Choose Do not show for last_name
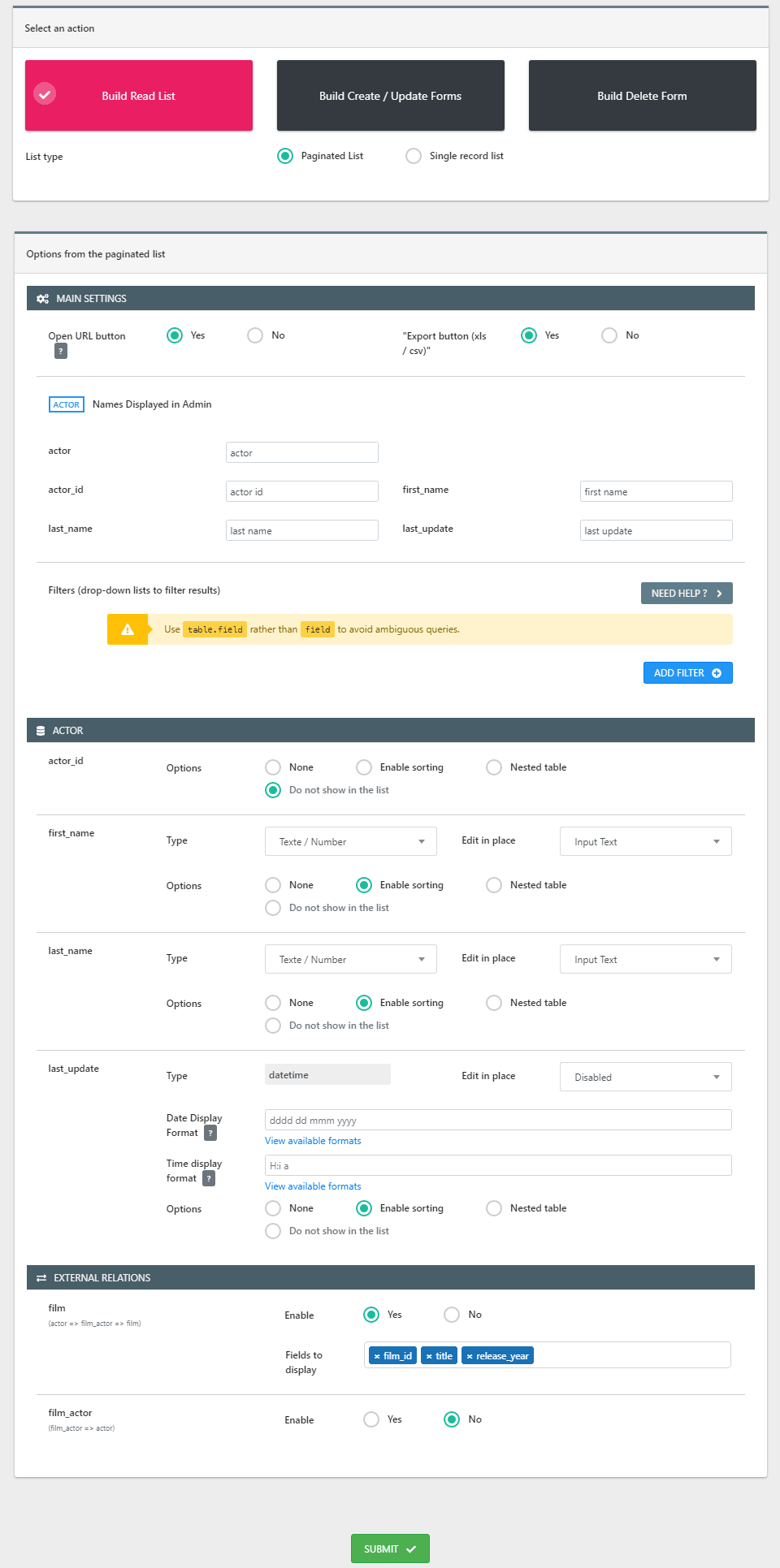Screen dimensions: 780x1568 (273, 1026)
